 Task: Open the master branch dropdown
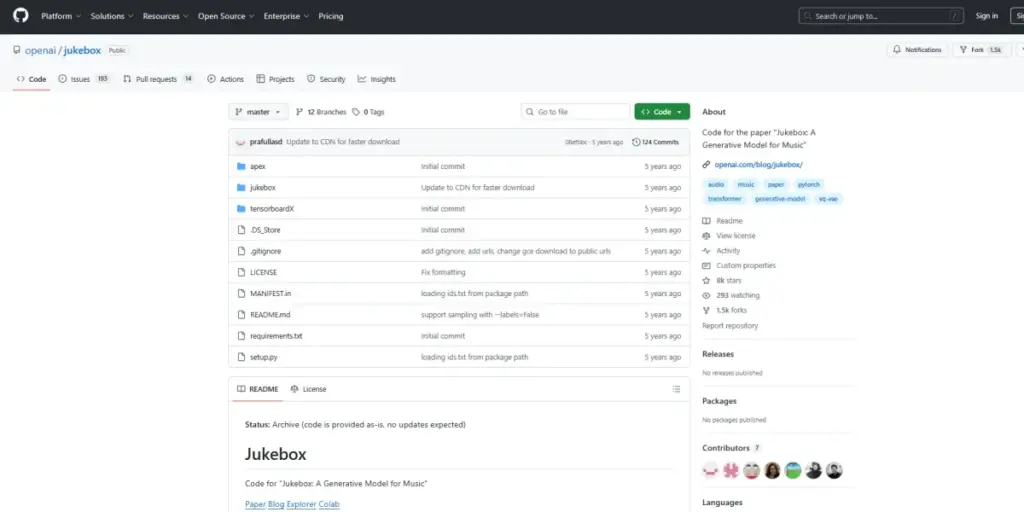(x=258, y=112)
